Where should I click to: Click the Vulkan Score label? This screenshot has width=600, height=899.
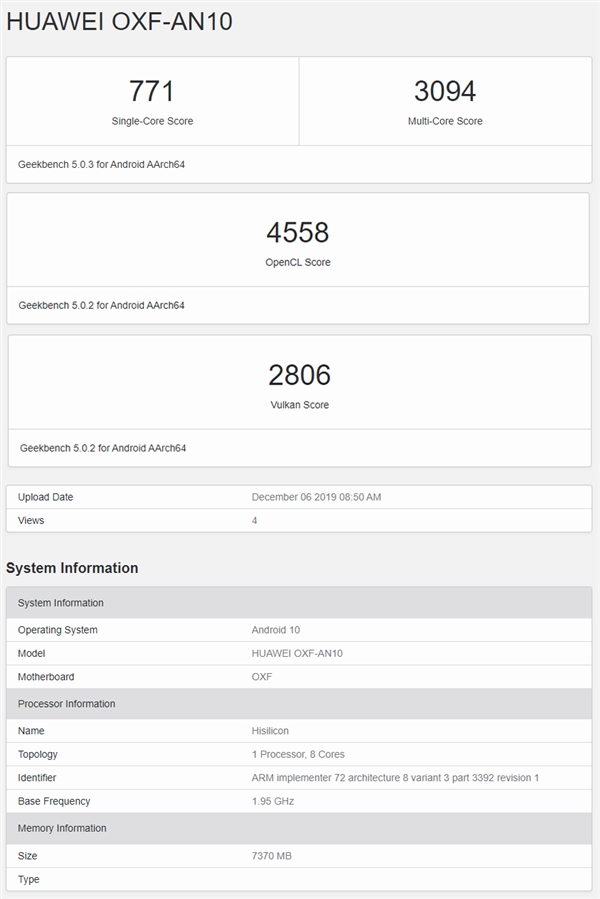299,405
